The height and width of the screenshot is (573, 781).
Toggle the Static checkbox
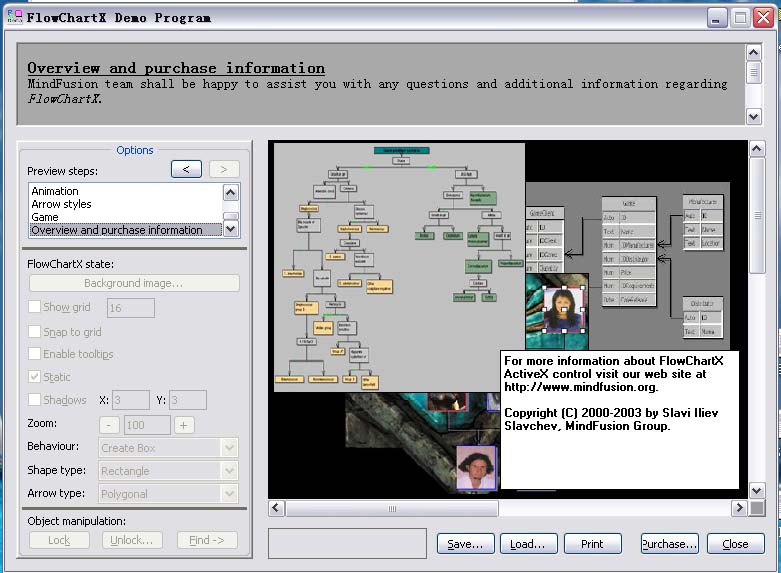point(34,377)
